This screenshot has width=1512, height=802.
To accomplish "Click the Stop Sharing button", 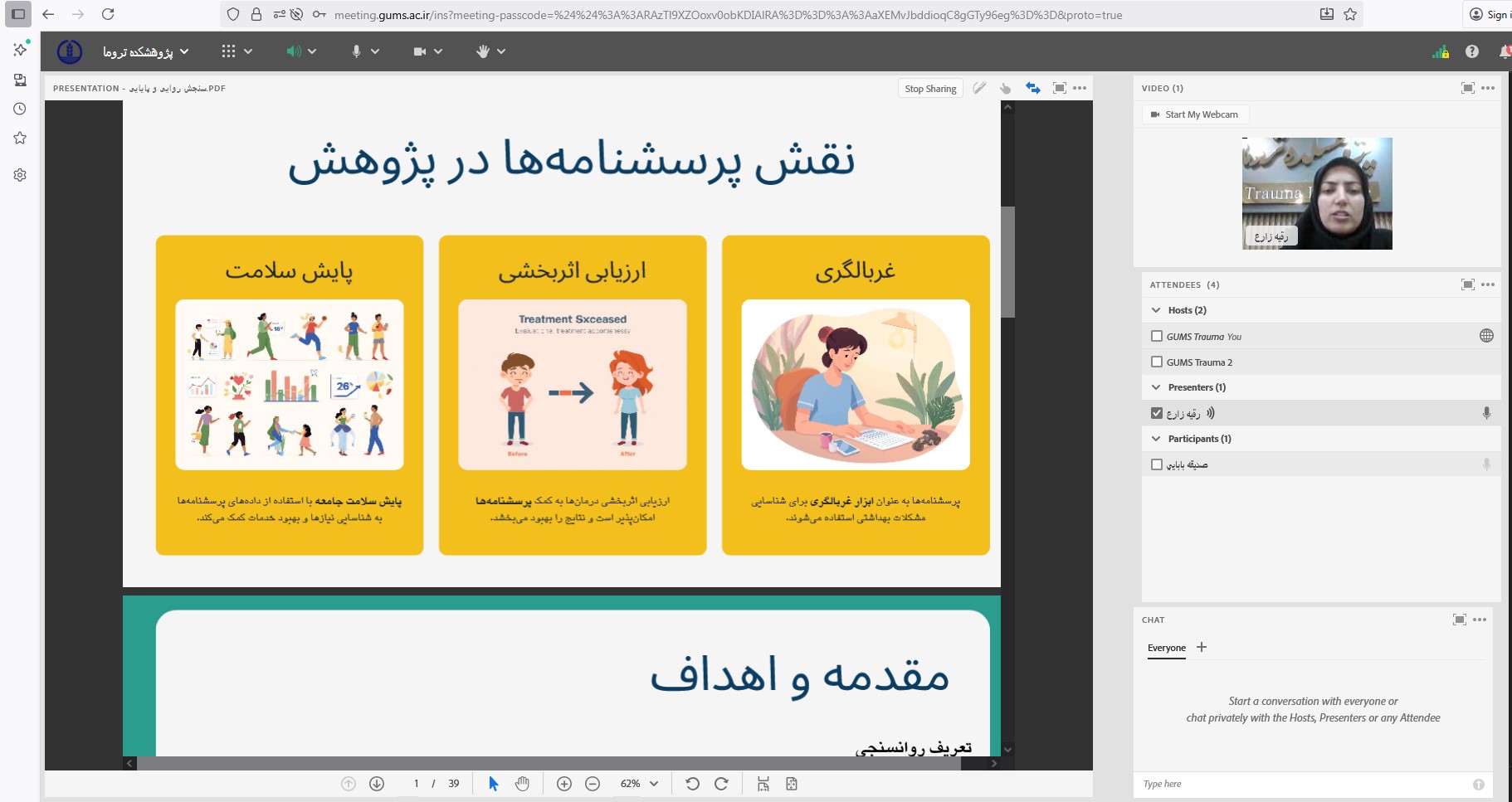I will click(x=930, y=89).
